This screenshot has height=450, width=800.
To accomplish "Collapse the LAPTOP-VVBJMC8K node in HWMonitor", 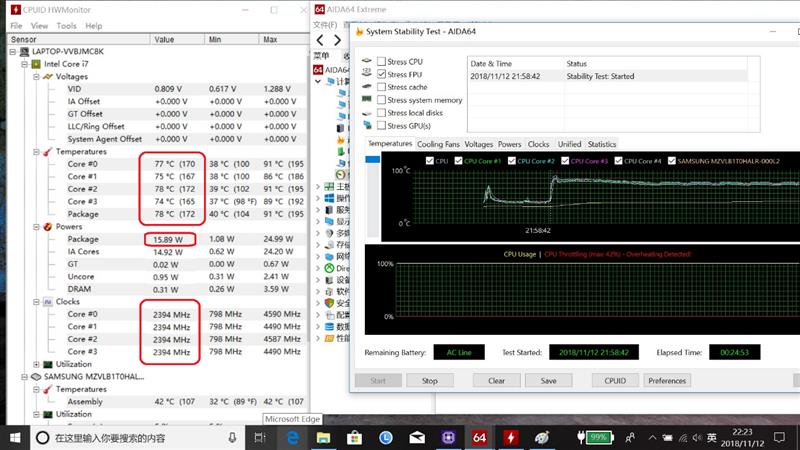I will pos(13,52).
